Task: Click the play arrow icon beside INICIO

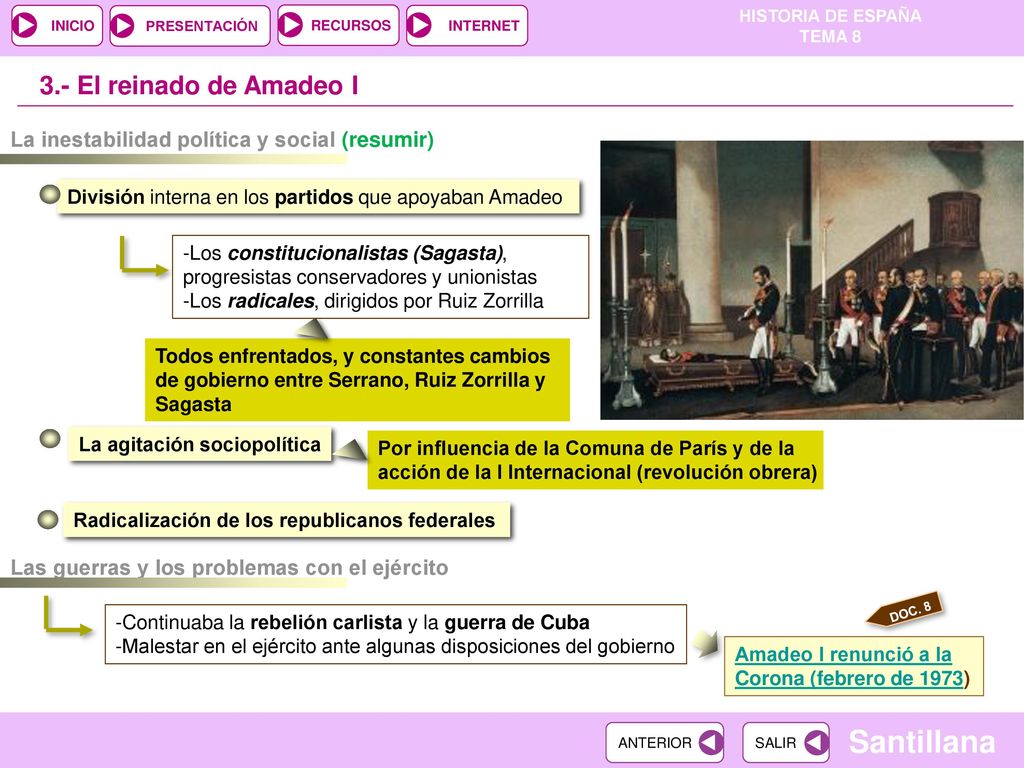Action: 25,25
